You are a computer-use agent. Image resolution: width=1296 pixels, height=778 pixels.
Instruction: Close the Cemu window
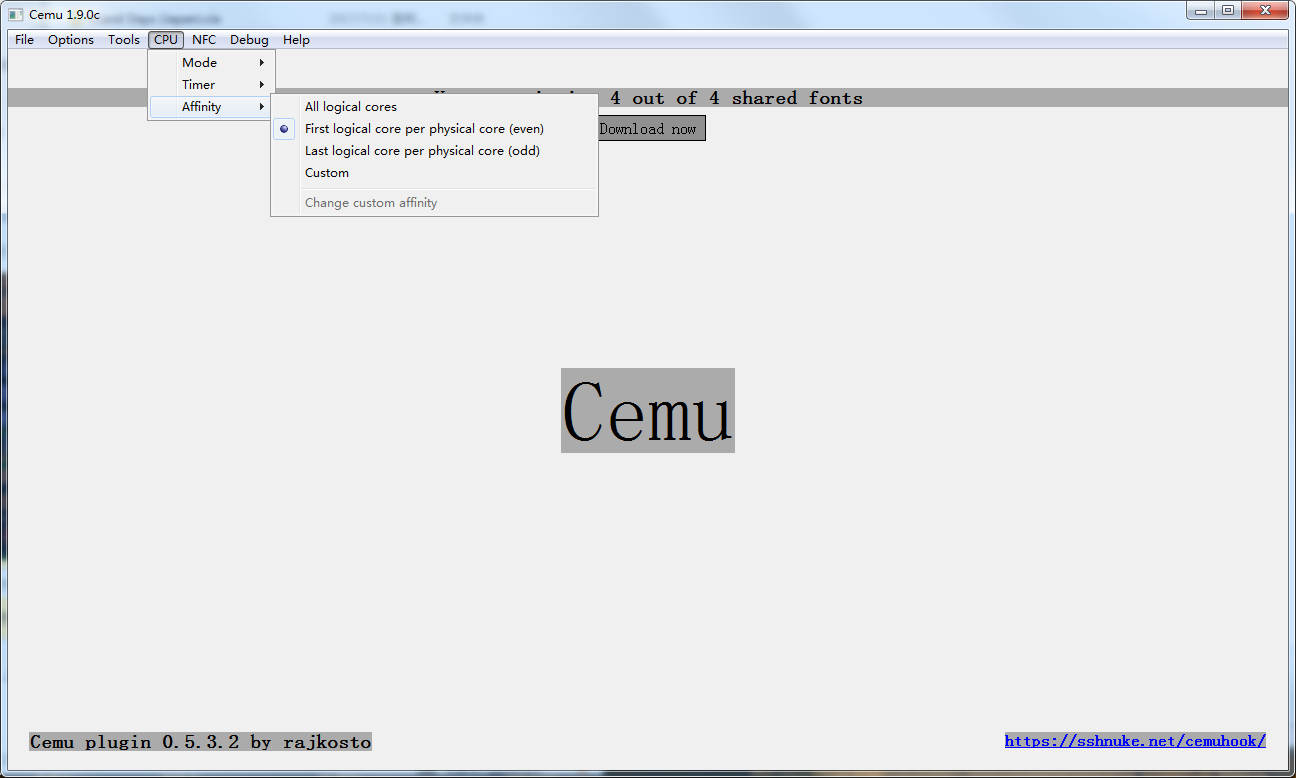(1265, 10)
